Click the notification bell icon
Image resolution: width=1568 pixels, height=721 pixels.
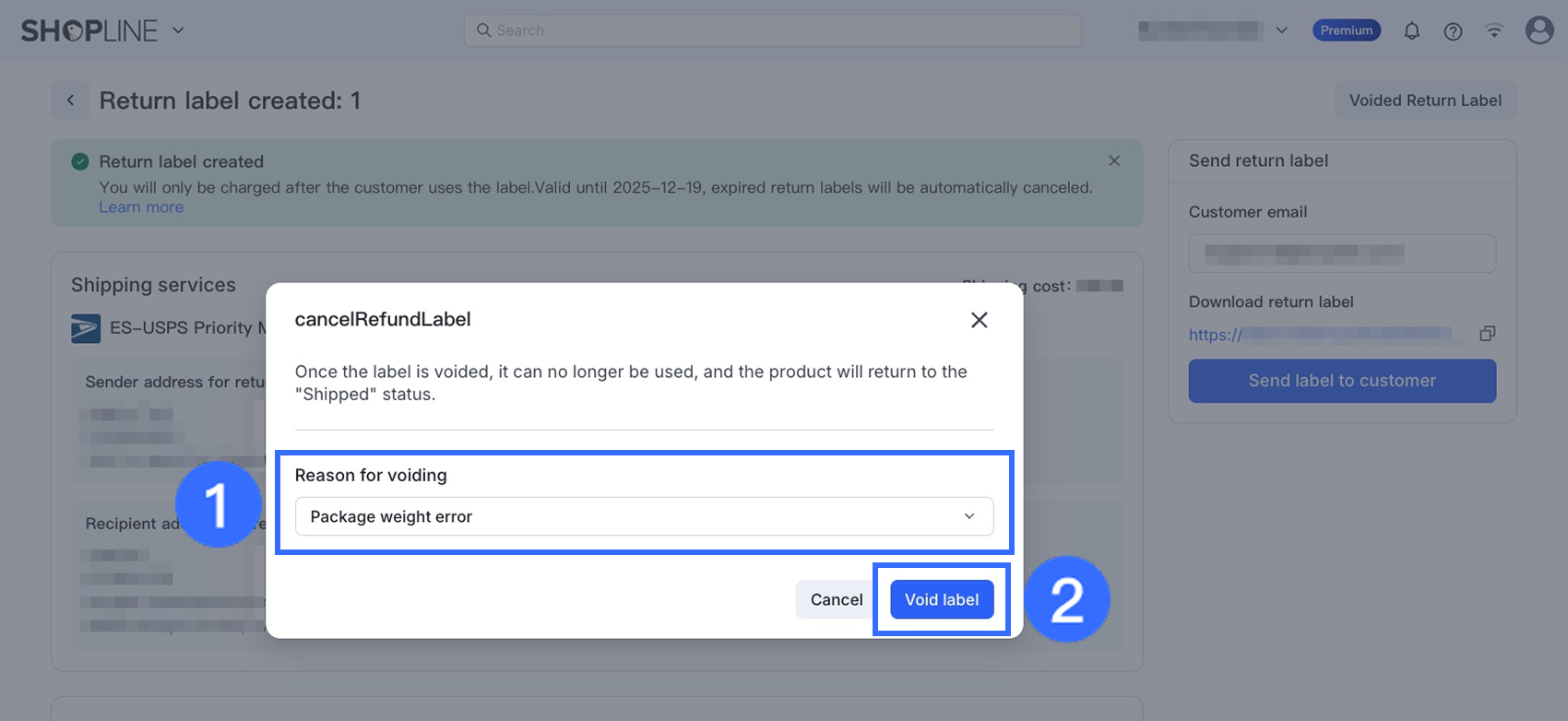1411,30
